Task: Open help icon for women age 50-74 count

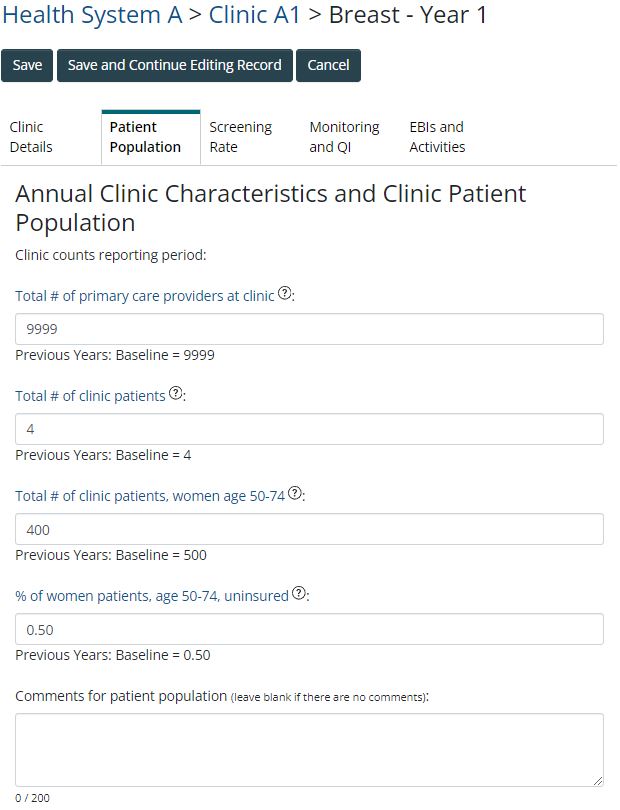Action: pos(295,494)
